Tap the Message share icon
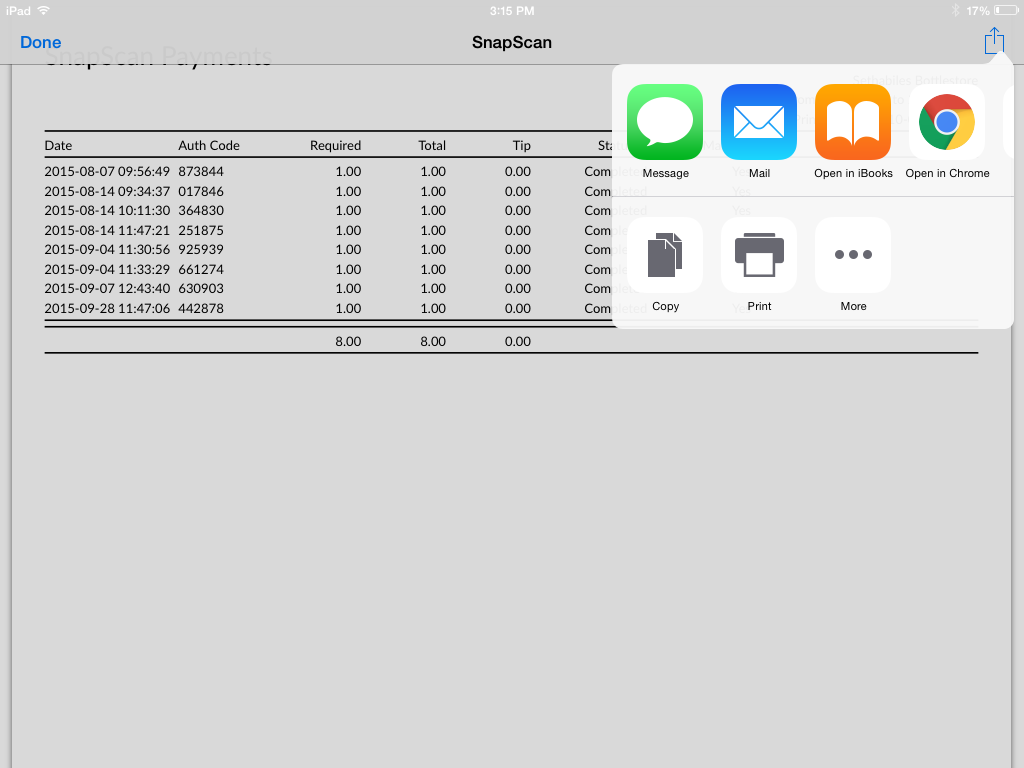Screen dimensions: 1024x768 click(665, 122)
